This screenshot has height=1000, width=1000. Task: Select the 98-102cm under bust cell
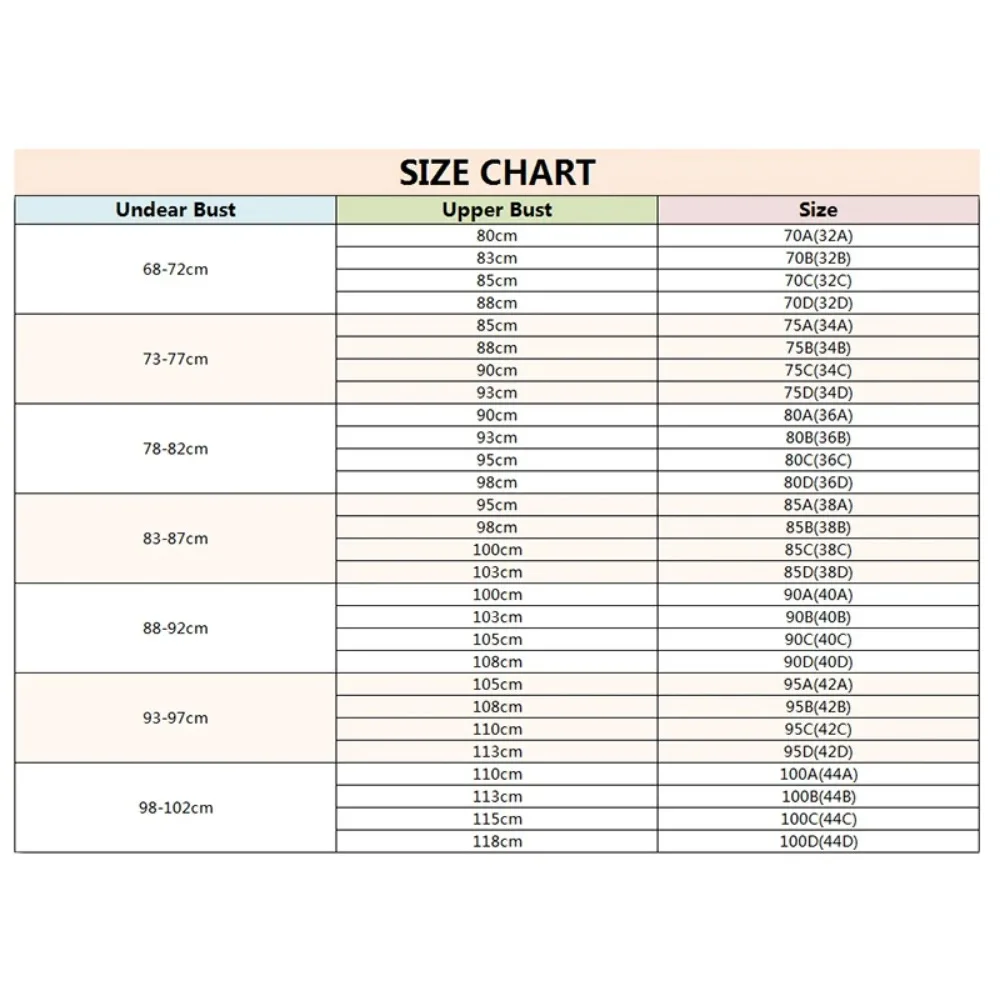175,808
